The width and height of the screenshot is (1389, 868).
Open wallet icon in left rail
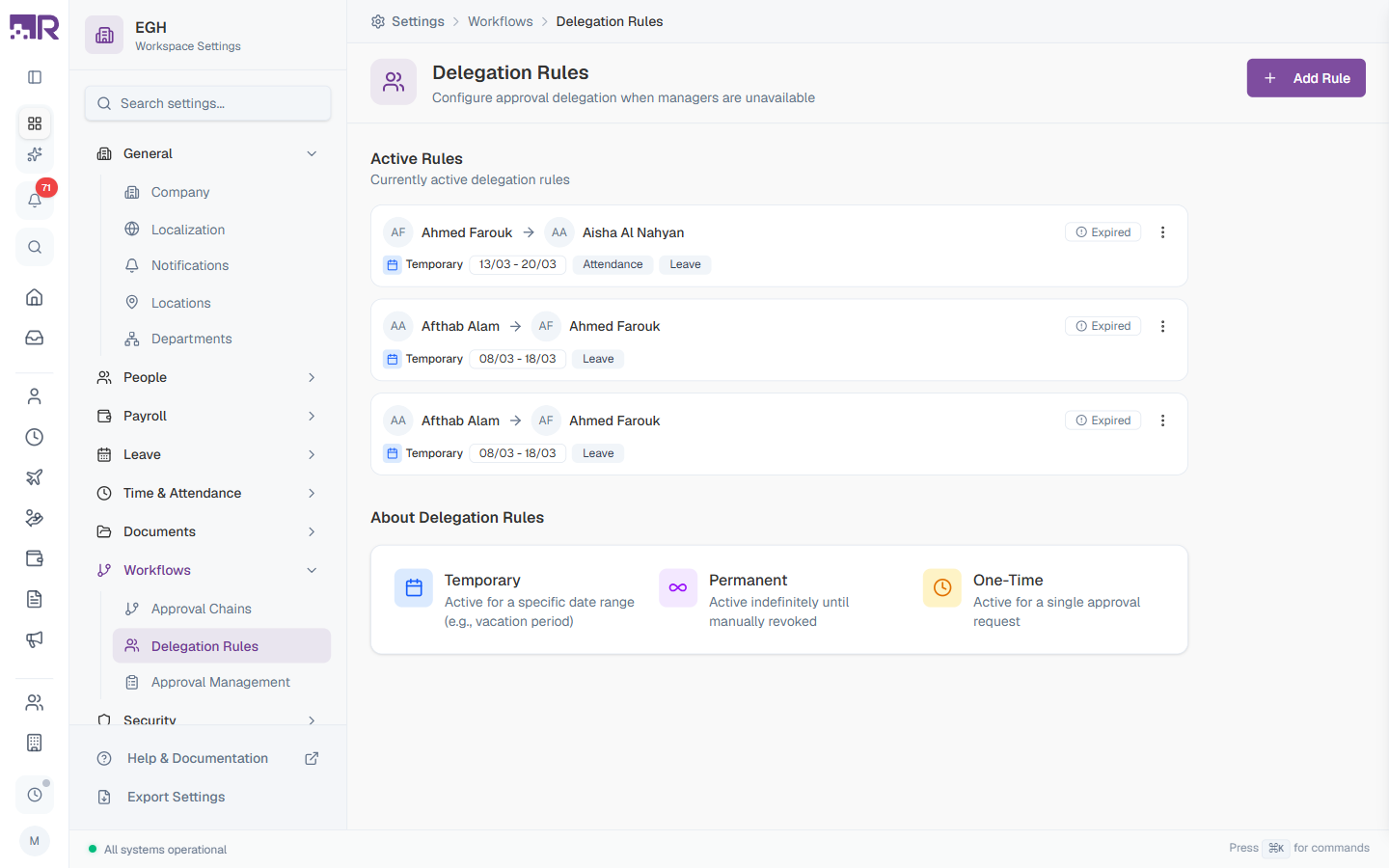35,558
